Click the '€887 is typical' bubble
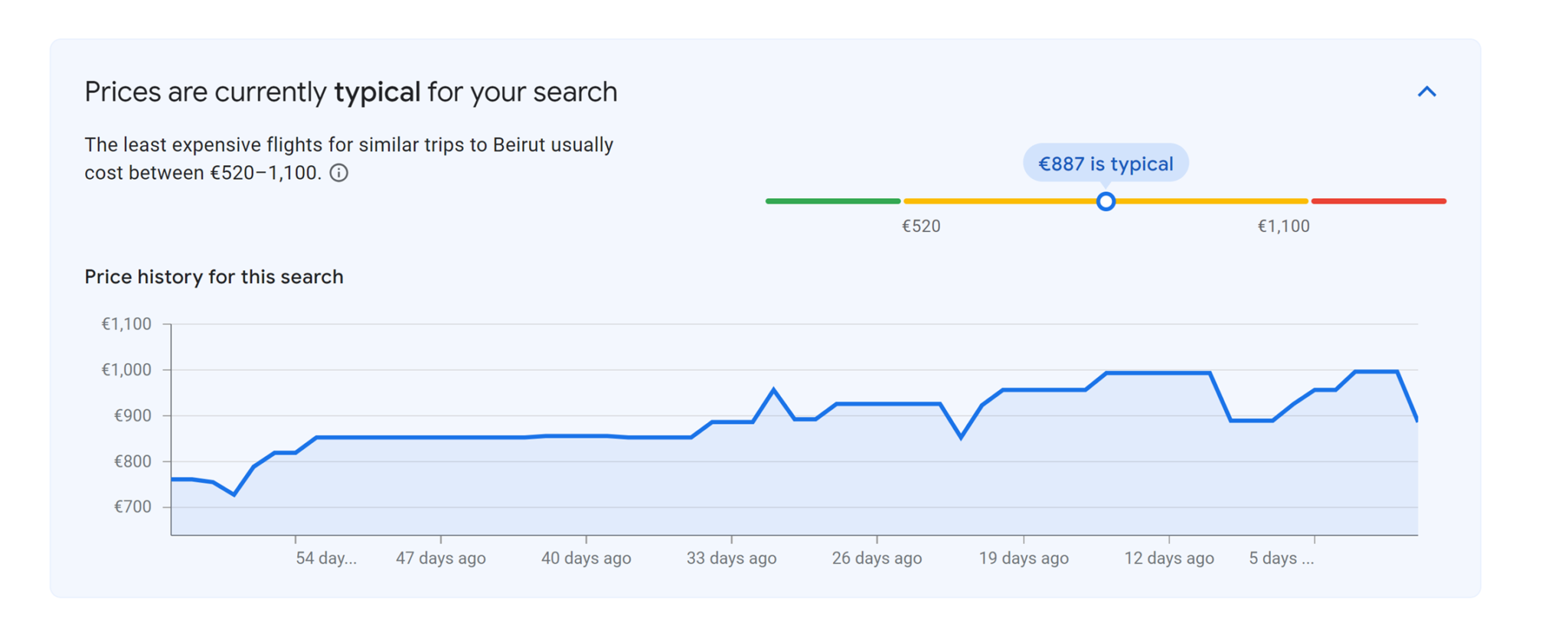1568x622 pixels. [x=1105, y=163]
